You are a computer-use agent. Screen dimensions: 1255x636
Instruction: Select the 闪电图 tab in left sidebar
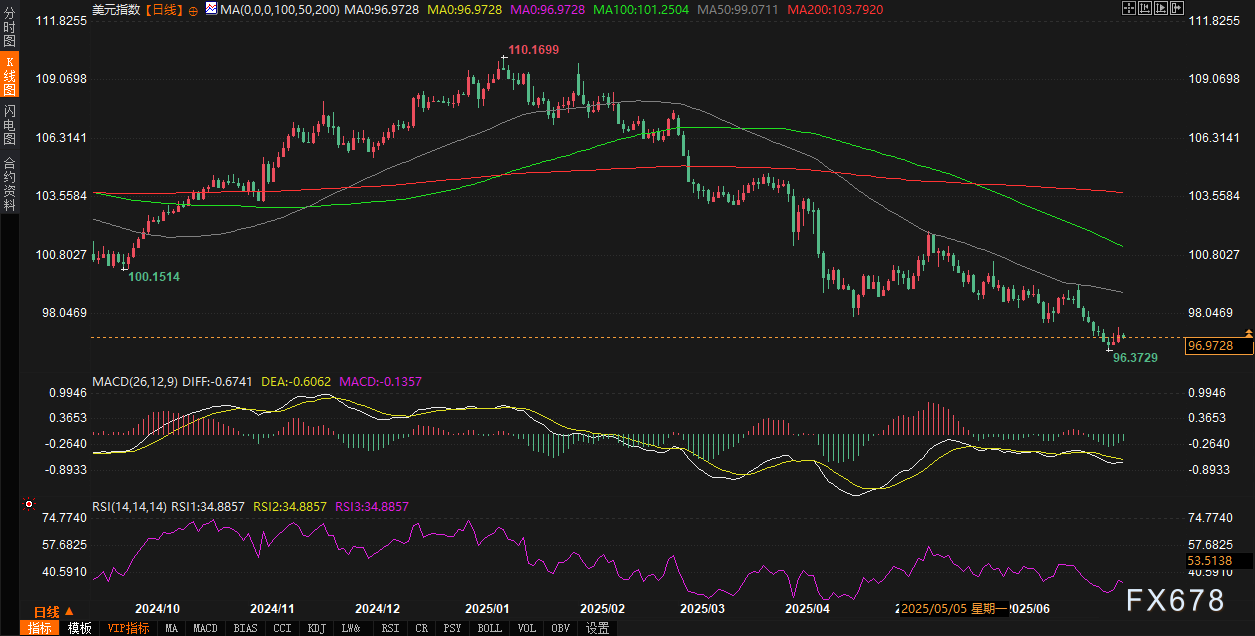[9, 124]
